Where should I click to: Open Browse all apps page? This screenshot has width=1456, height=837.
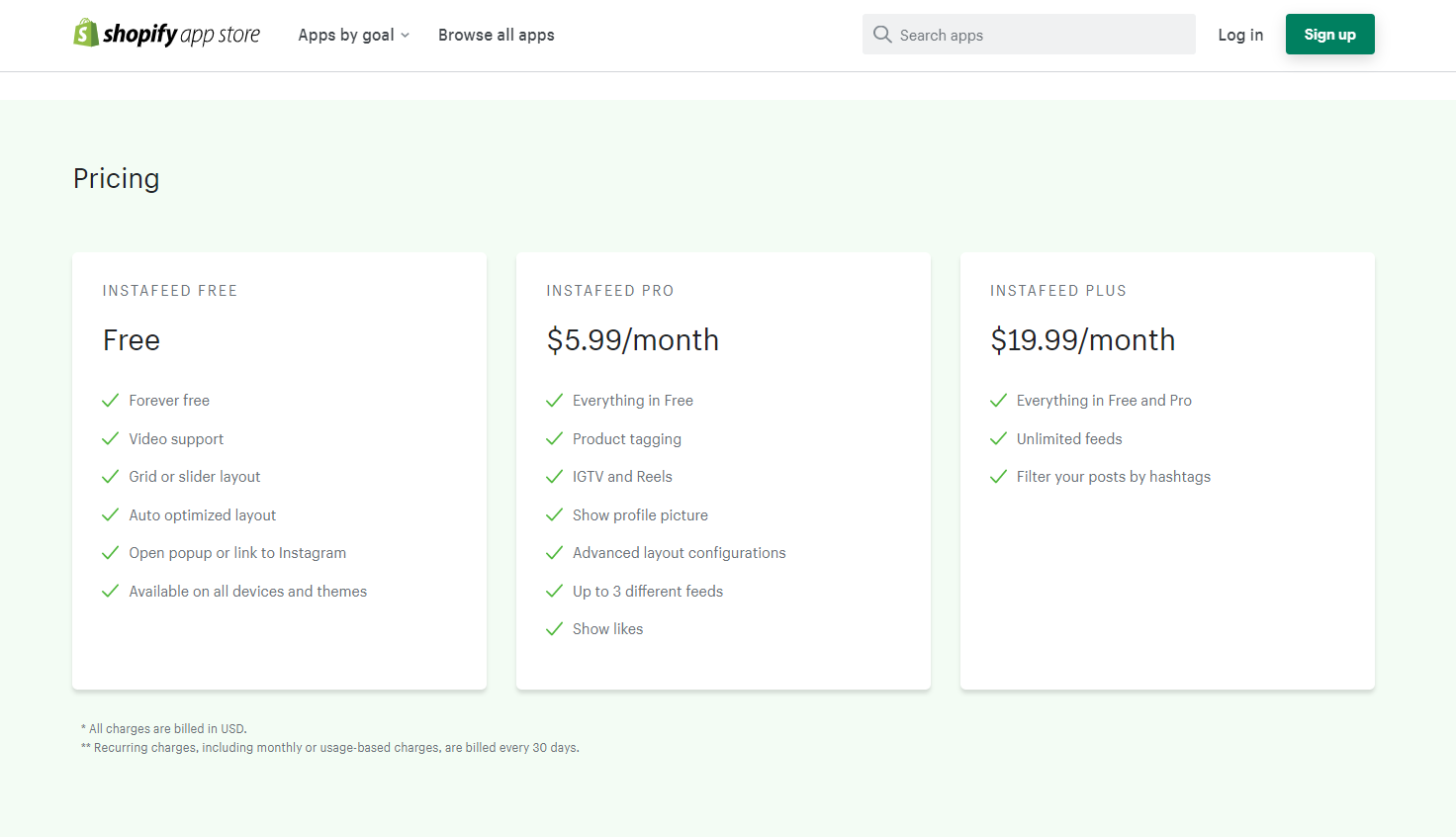pyautogui.click(x=497, y=35)
